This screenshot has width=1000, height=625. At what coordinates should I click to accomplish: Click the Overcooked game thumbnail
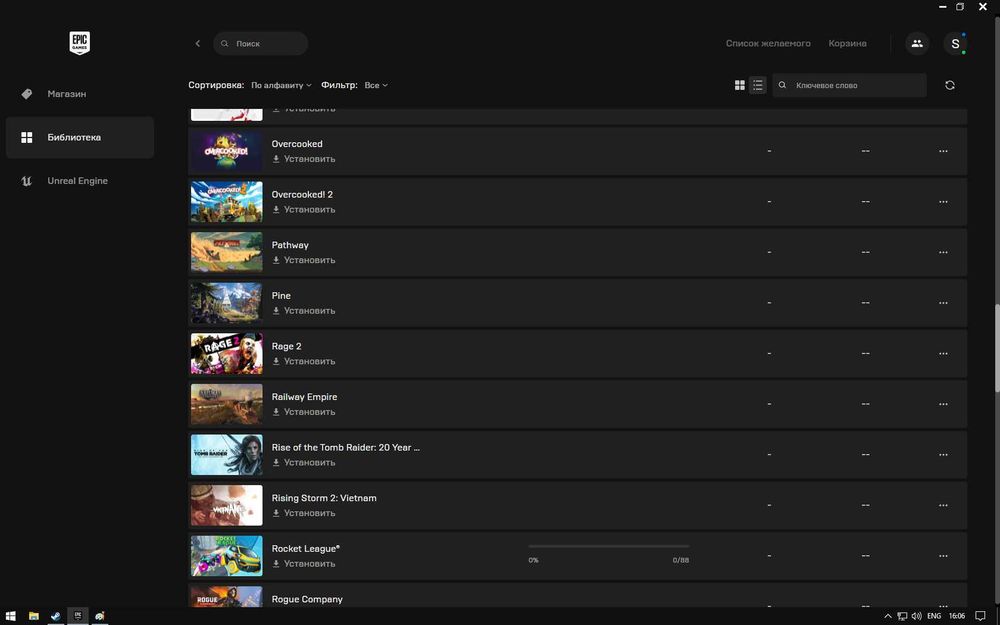[226, 151]
